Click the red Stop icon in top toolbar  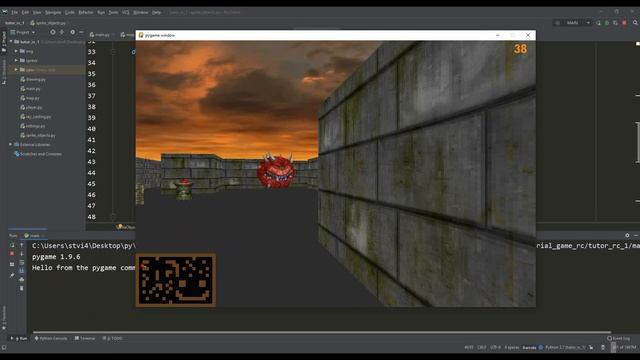(624, 23)
